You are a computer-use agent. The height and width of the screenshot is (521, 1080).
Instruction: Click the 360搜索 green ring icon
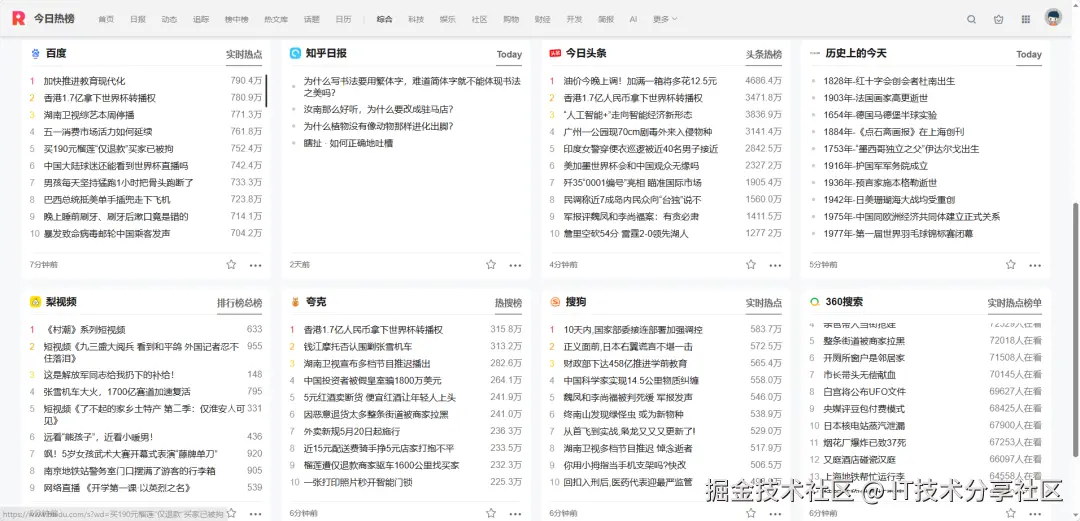815,302
